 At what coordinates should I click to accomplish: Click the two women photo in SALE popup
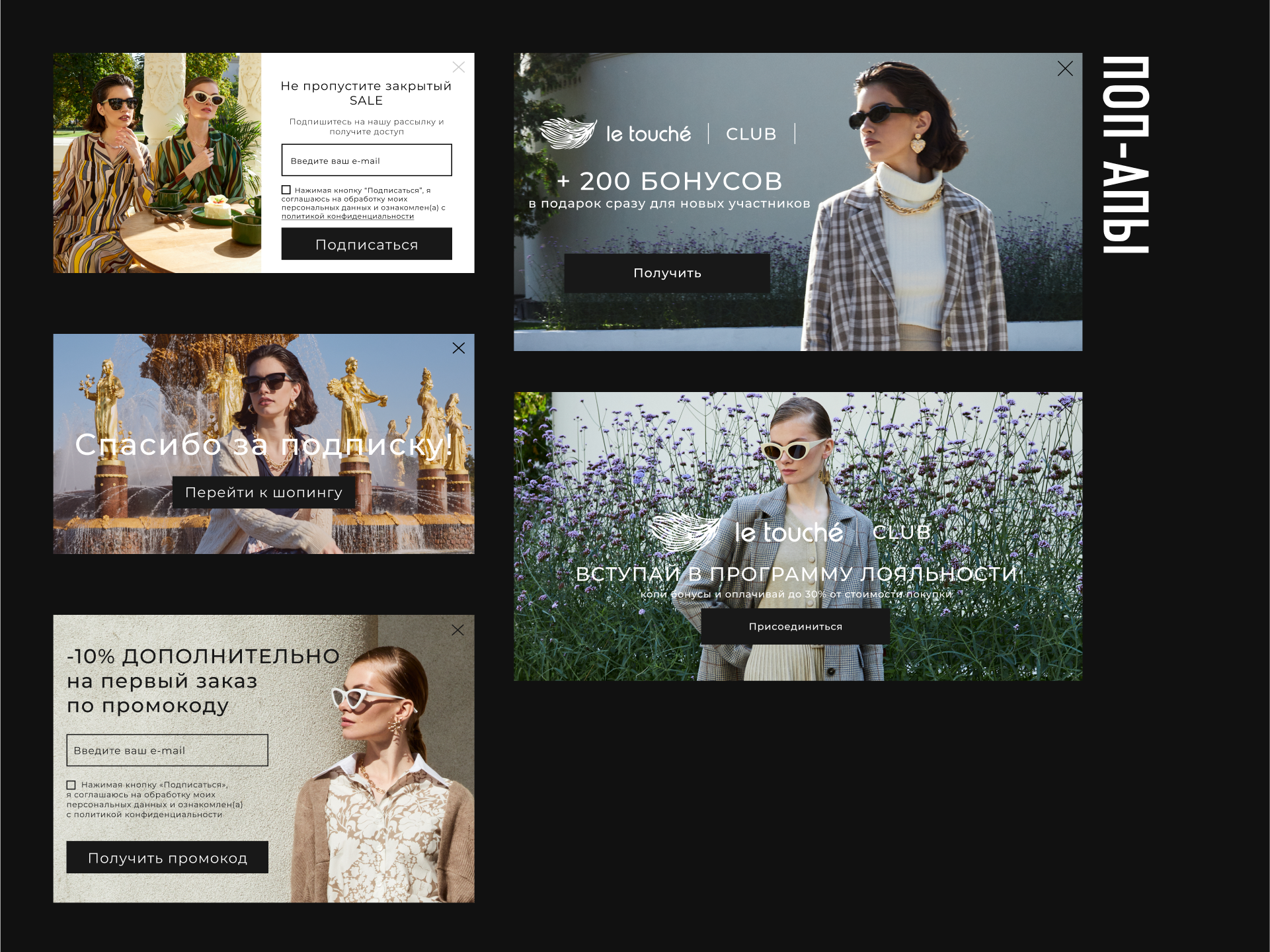[x=157, y=163]
